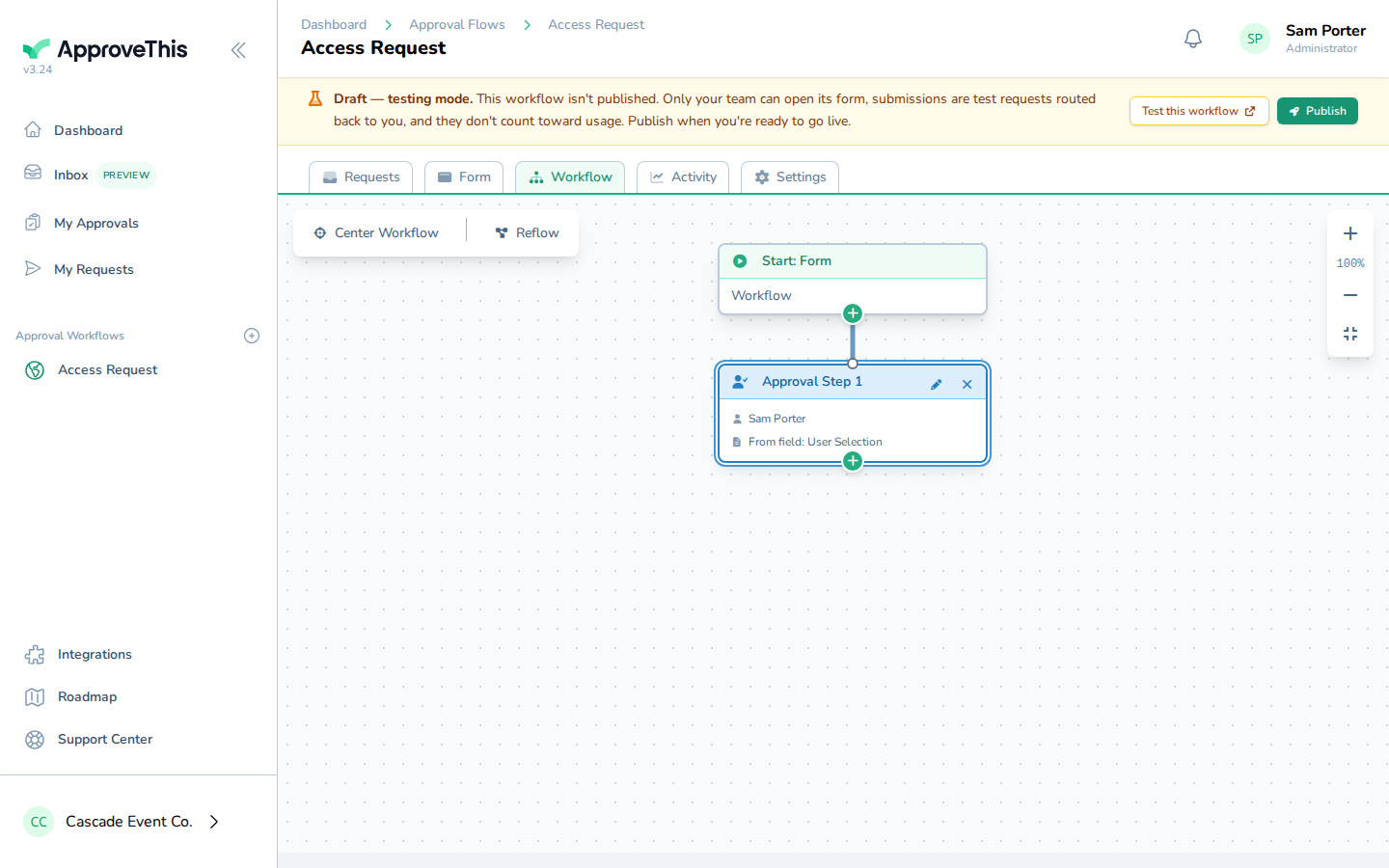Image resolution: width=1389 pixels, height=868 pixels.
Task: Open Sam Porter profile menu
Action: pos(1325,31)
